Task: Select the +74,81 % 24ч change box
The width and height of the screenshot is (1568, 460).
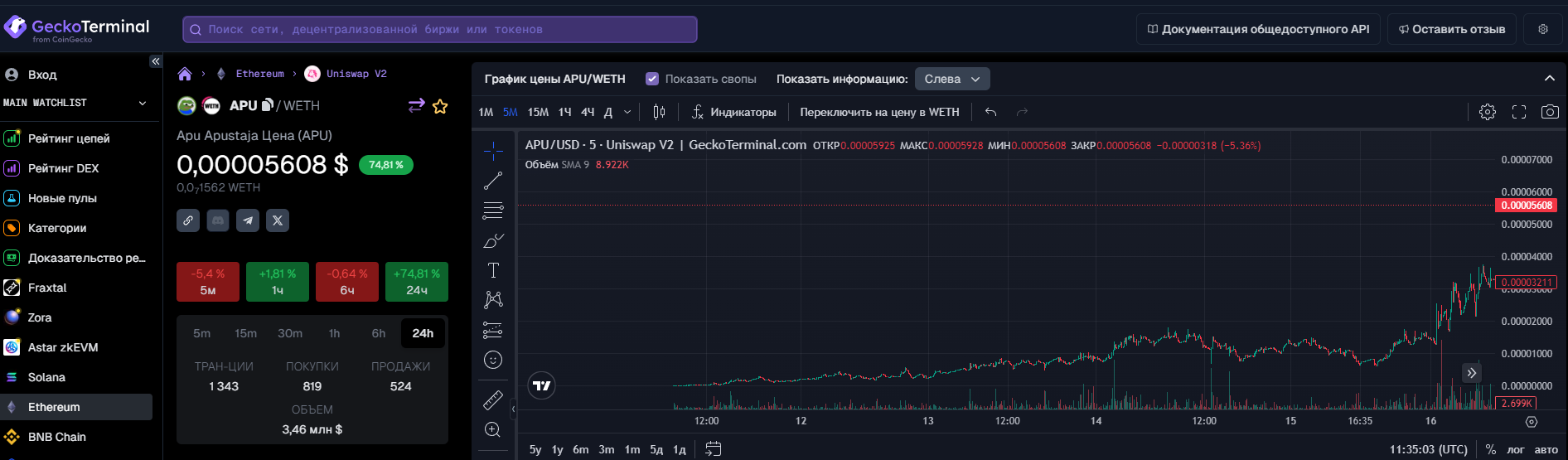Action: 417,282
